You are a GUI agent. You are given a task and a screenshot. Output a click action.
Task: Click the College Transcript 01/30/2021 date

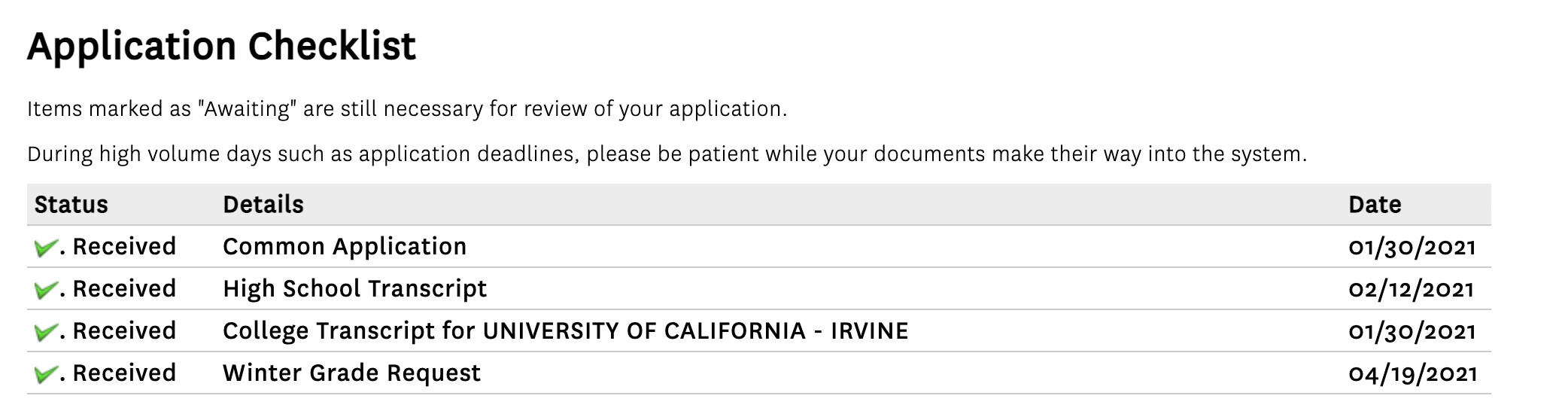point(1412,332)
